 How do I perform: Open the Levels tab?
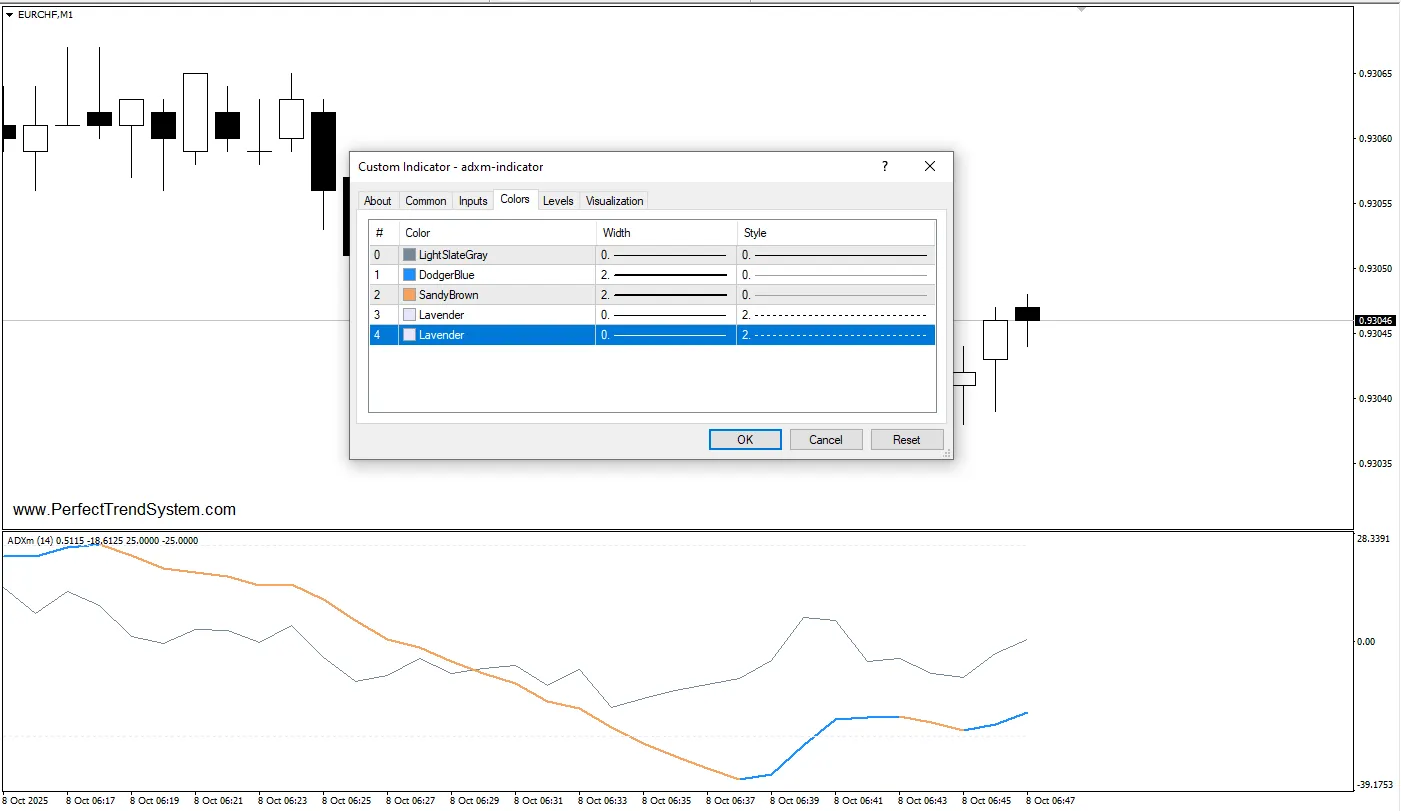pyautogui.click(x=558, y=201)
